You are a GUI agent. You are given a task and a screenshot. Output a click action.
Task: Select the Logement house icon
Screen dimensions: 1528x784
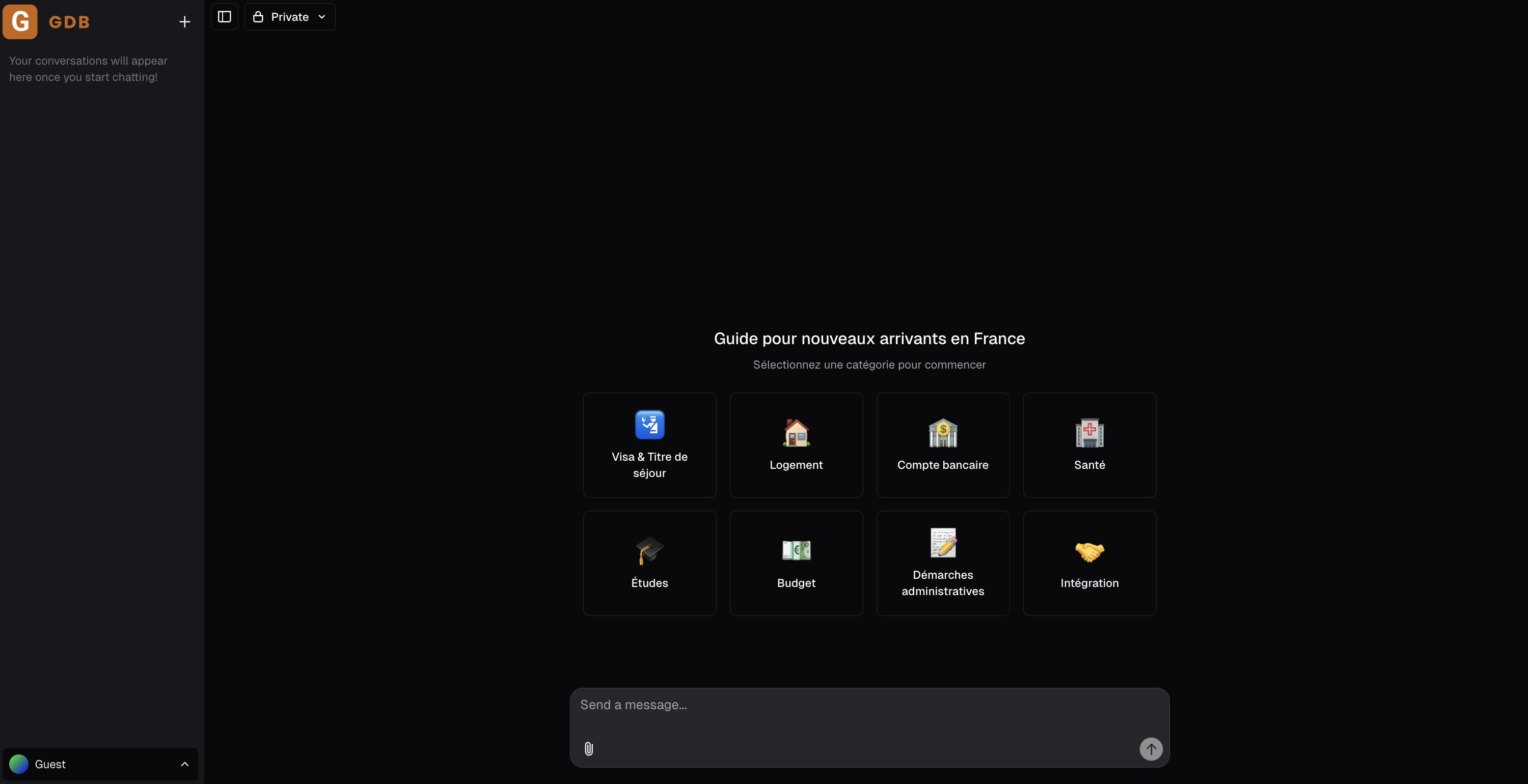(x=796, y=433)
